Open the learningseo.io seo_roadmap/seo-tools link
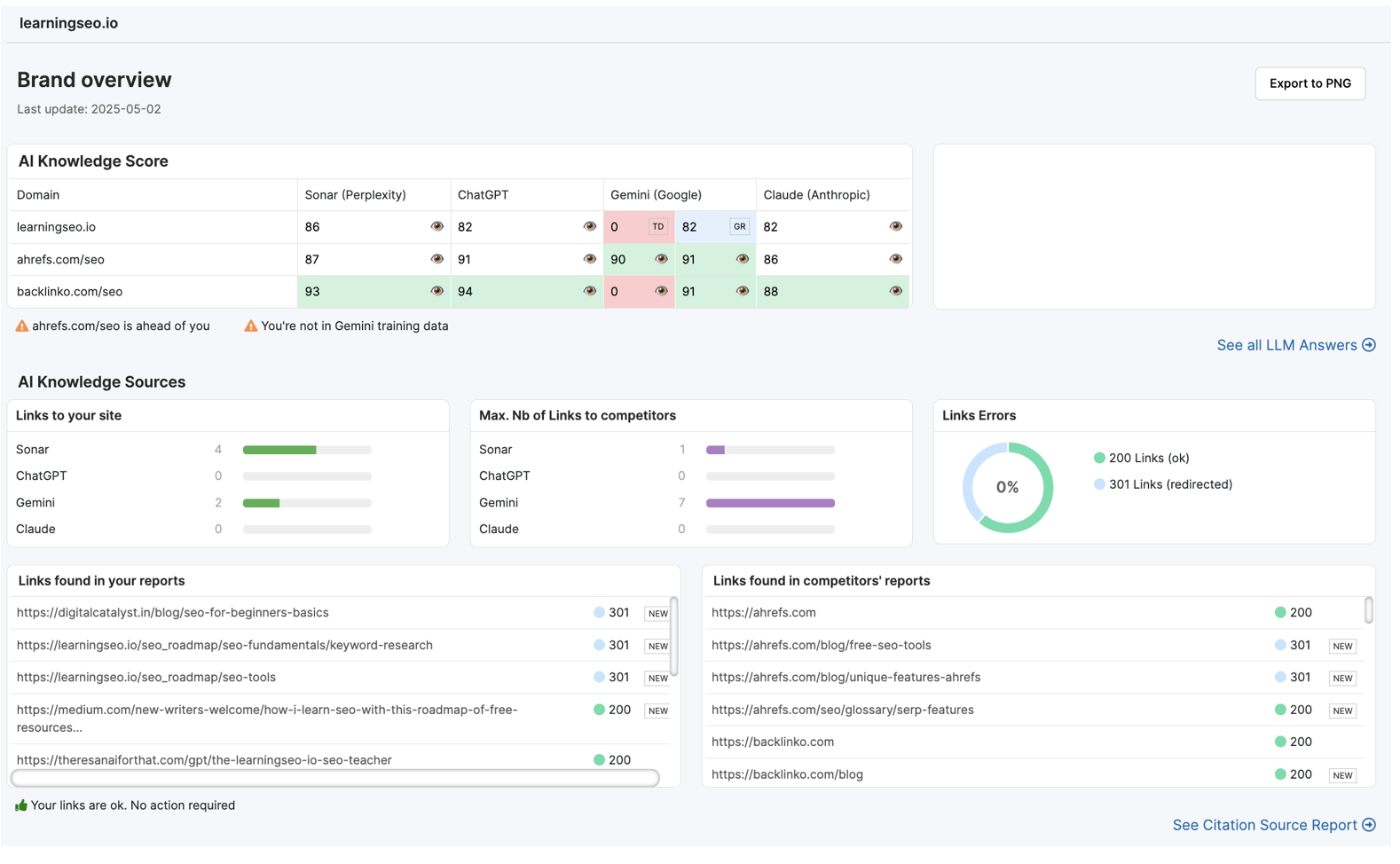This screenshot has height=864, width=1400. (146, 677)
